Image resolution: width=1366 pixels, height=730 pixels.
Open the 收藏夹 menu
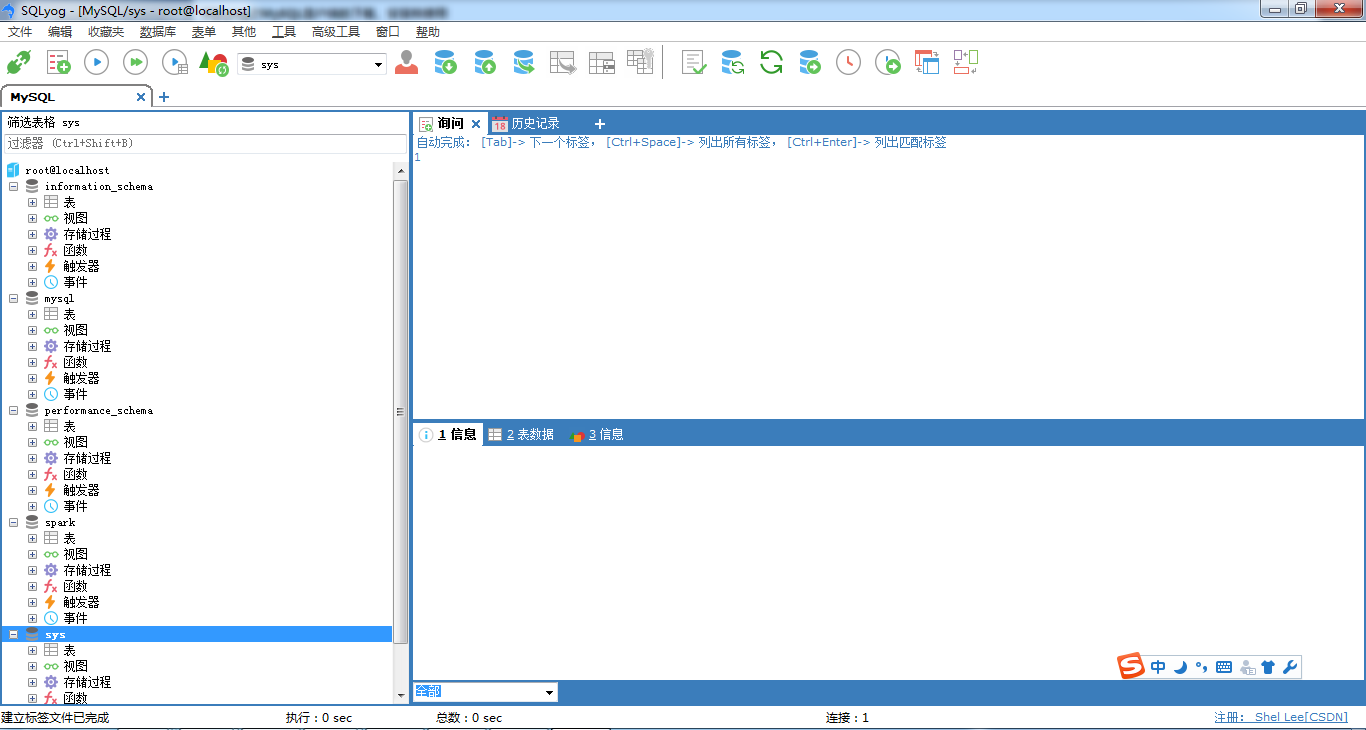point(106,32)
